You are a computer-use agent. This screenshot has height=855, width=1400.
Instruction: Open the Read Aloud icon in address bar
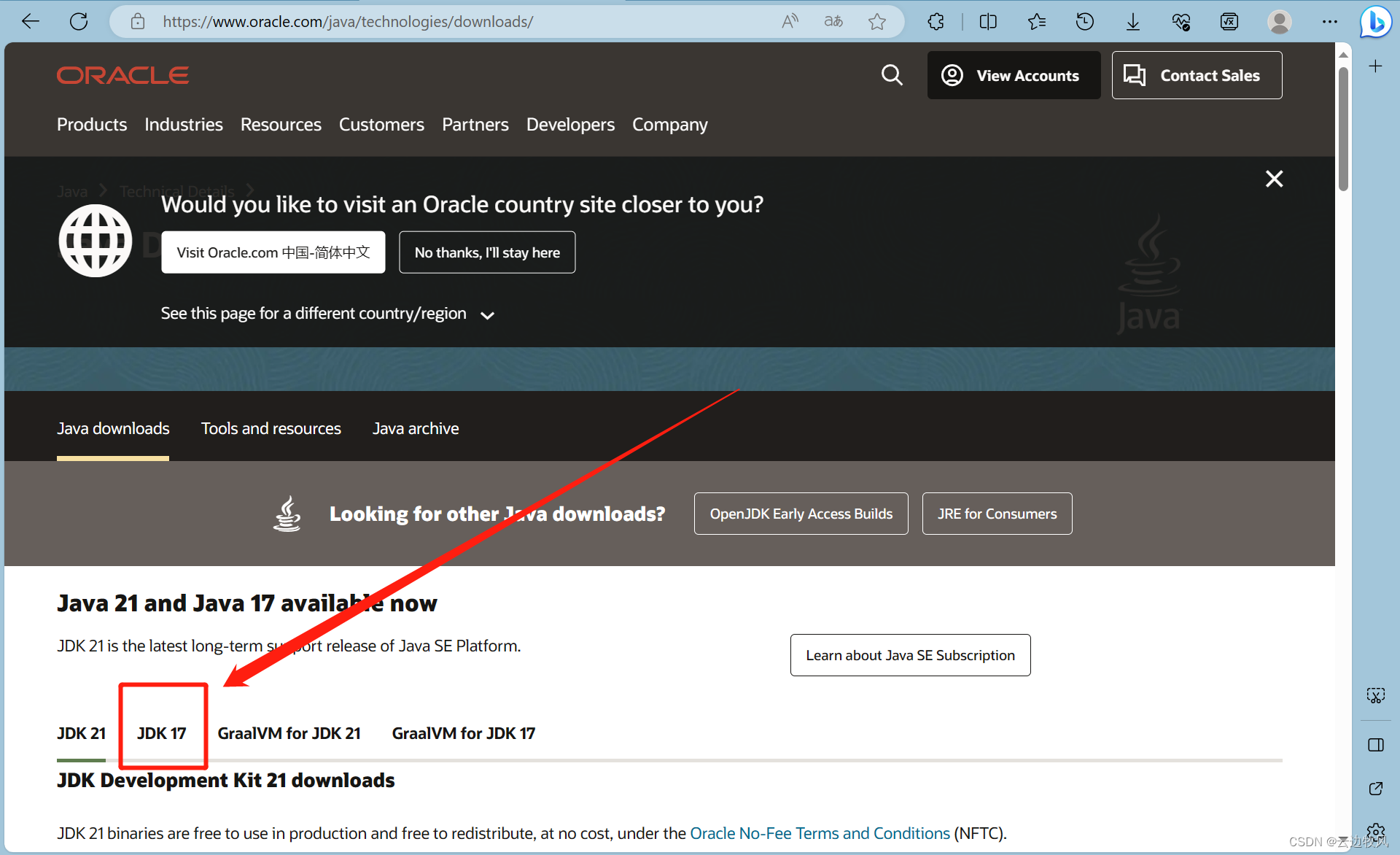point(790,21)
